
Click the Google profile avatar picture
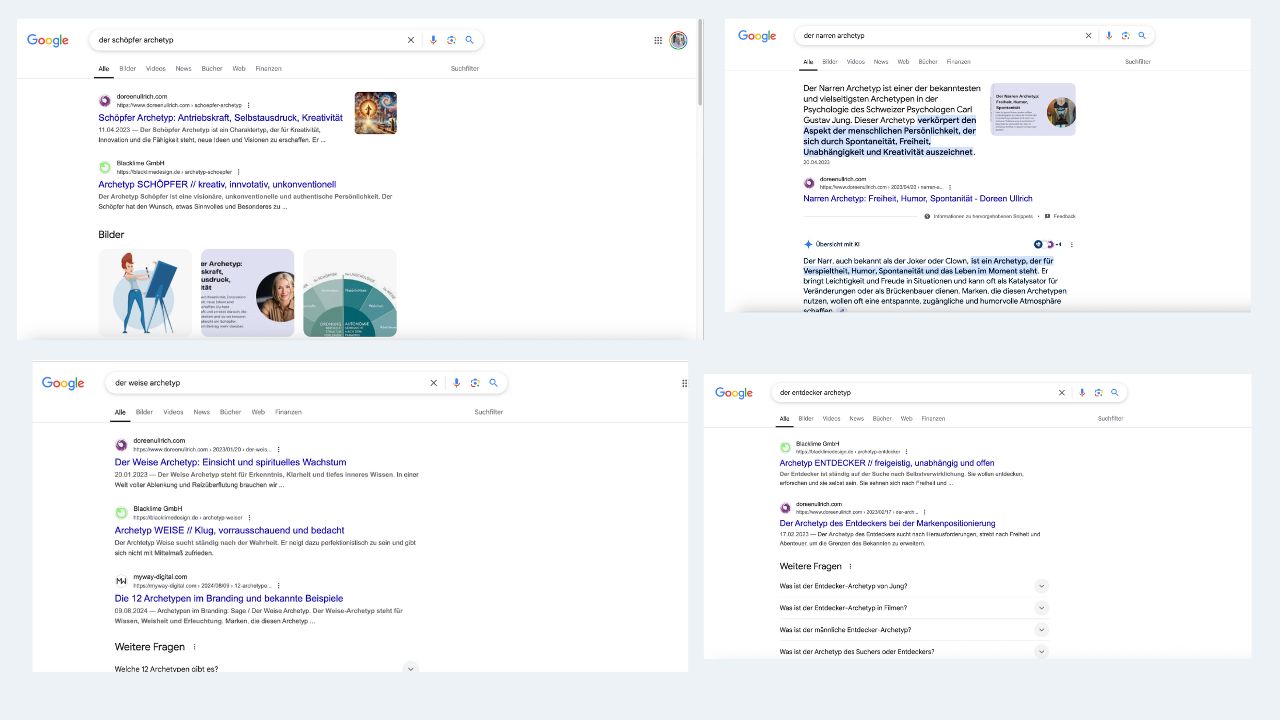(679, 40)
